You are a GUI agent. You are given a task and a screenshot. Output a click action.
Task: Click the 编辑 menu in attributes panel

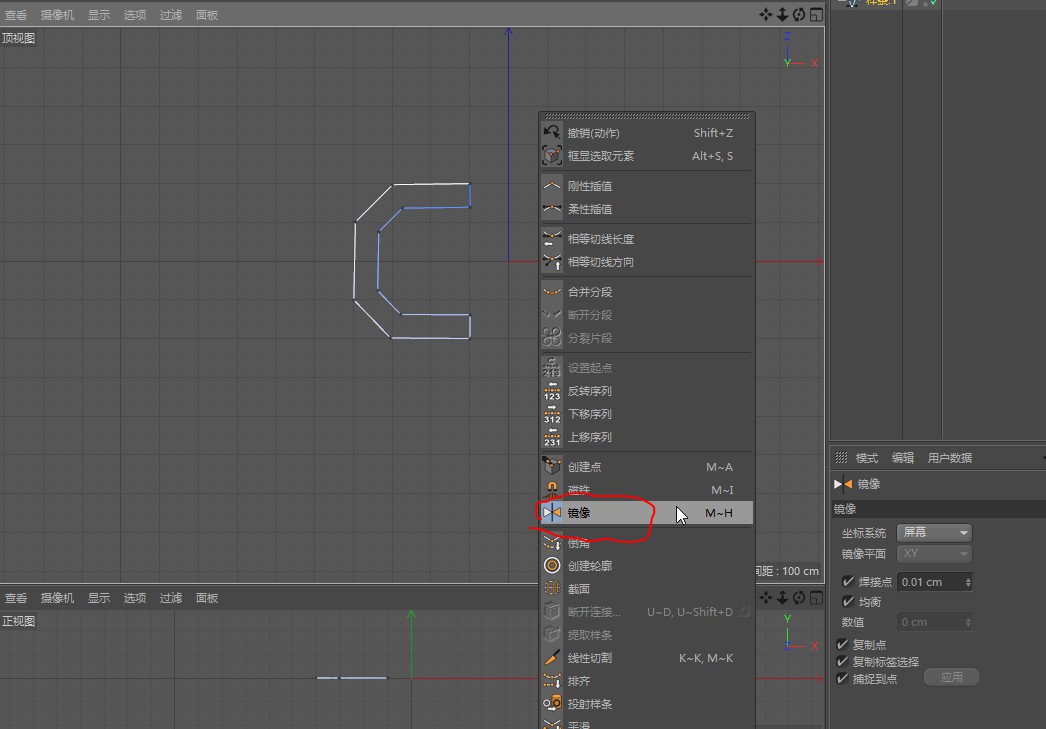pyautogui.click(x=902, y=458)
